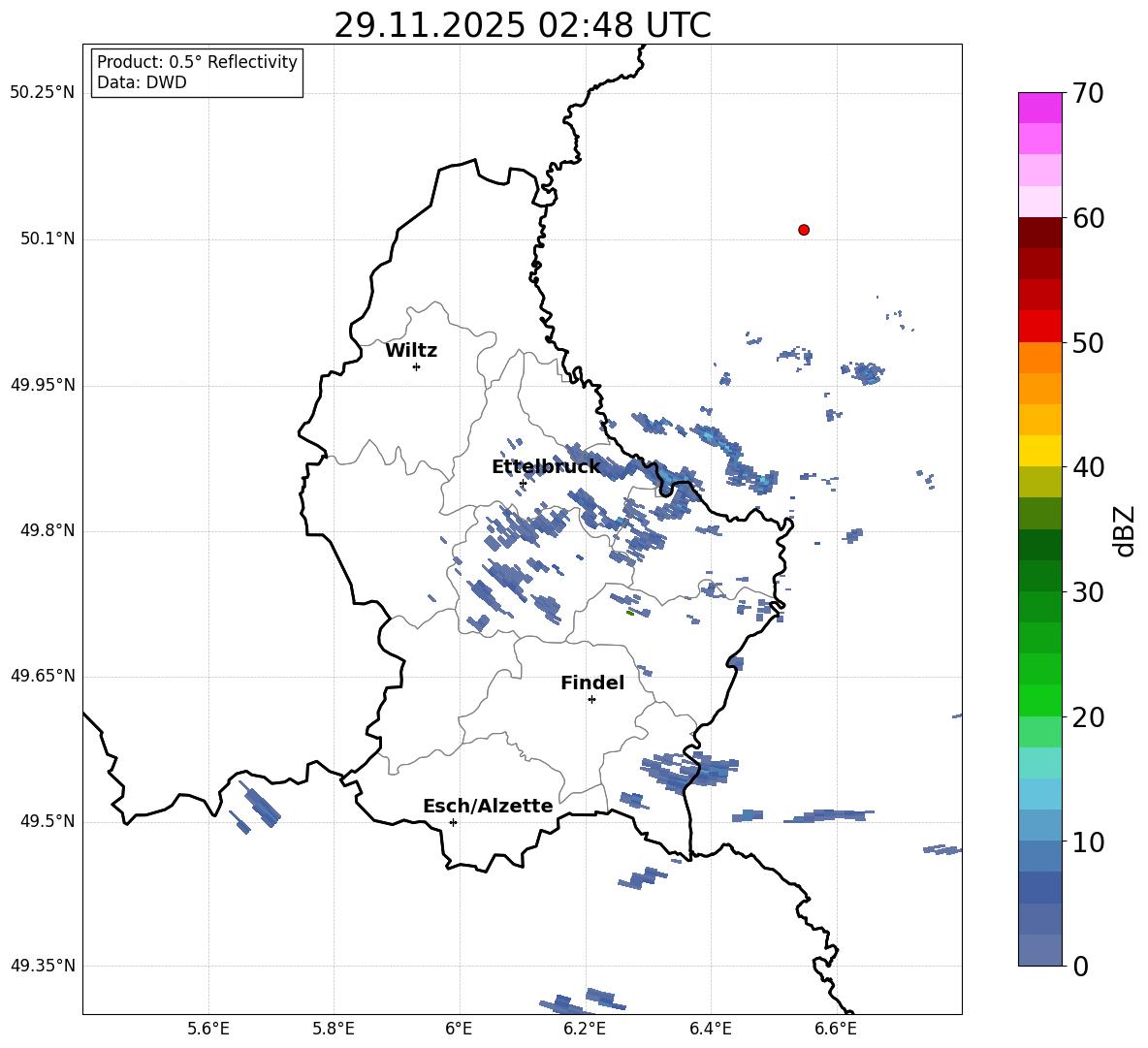Pick the bright red swatch above 50
Viewport: 1148px width, 1048px height.
point(1039,327)
